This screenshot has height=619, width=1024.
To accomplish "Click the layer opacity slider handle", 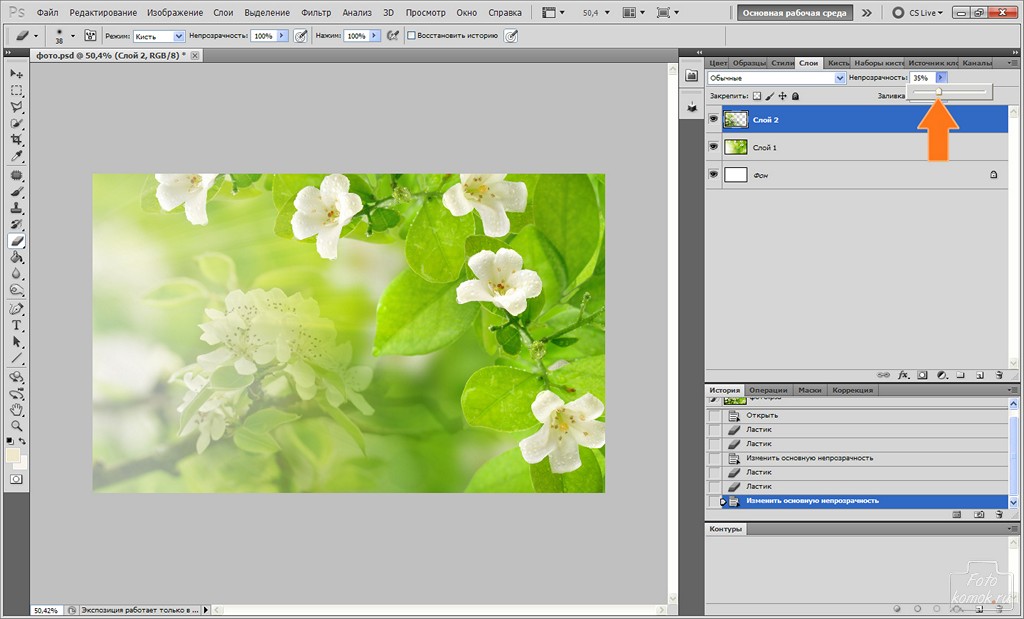I will [938, 92].
